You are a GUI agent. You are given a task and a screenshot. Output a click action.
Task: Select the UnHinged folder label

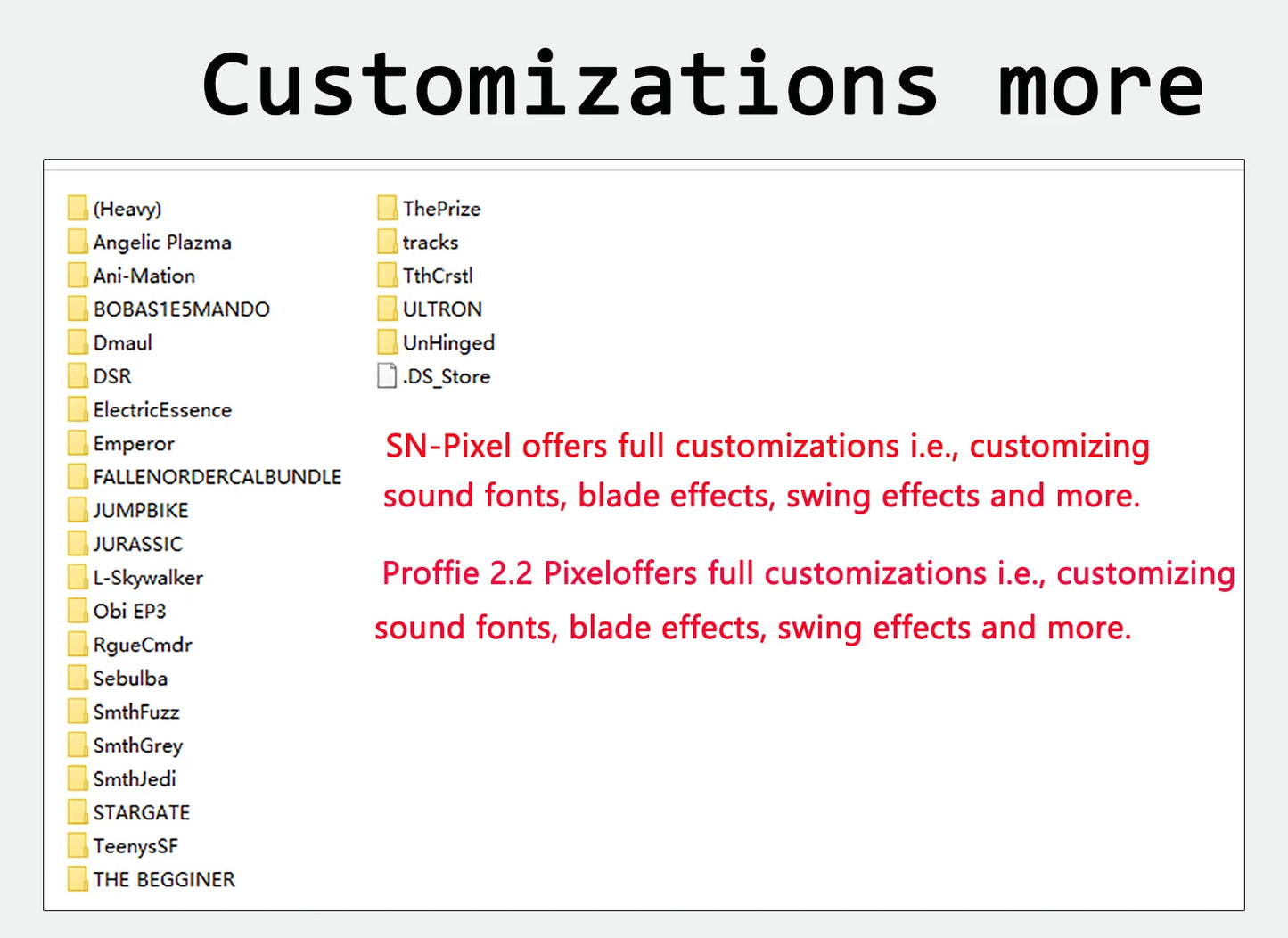coord(448,343)
